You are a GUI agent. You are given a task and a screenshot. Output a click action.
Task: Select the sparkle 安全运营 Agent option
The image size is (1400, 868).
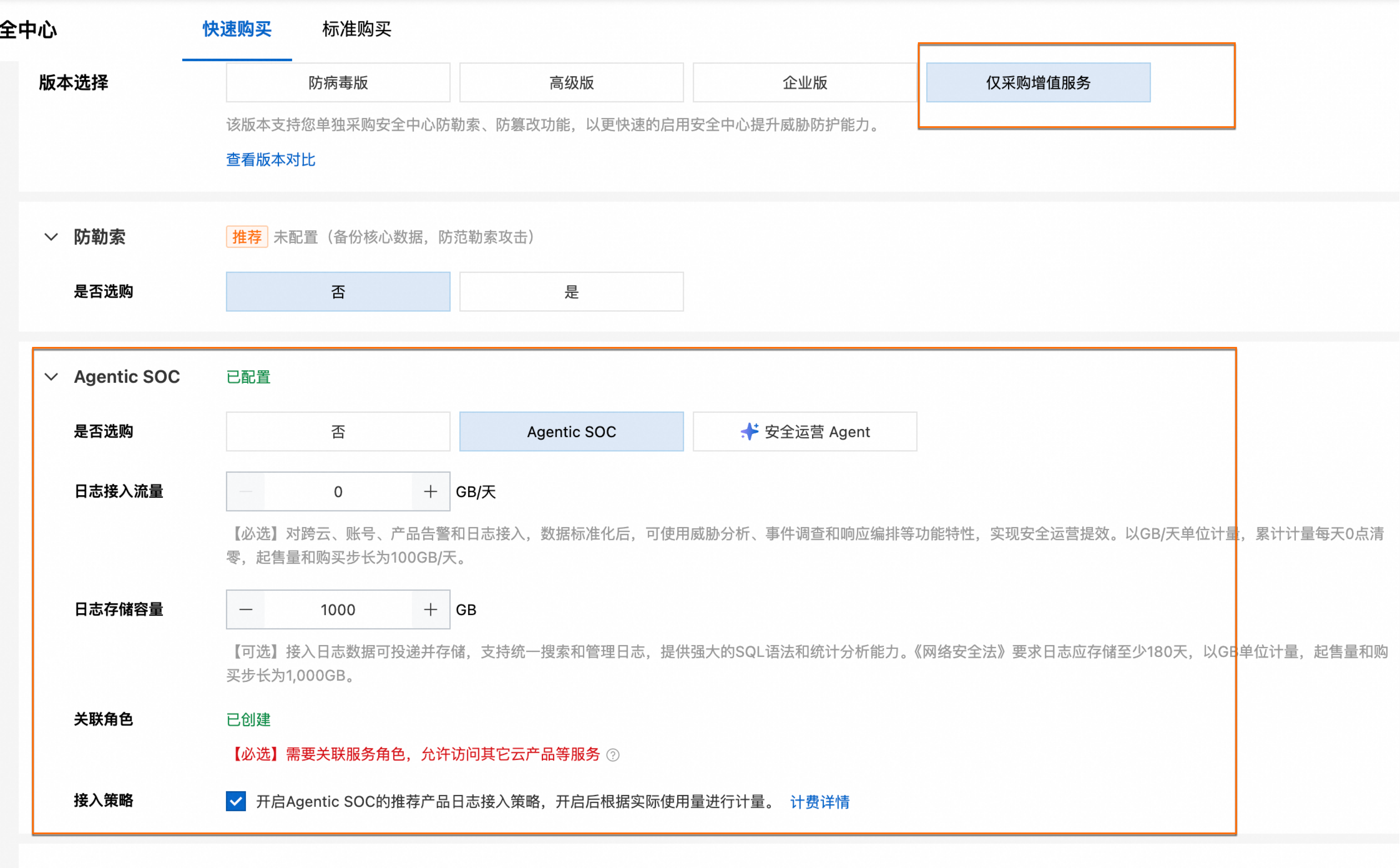[805, 432]
